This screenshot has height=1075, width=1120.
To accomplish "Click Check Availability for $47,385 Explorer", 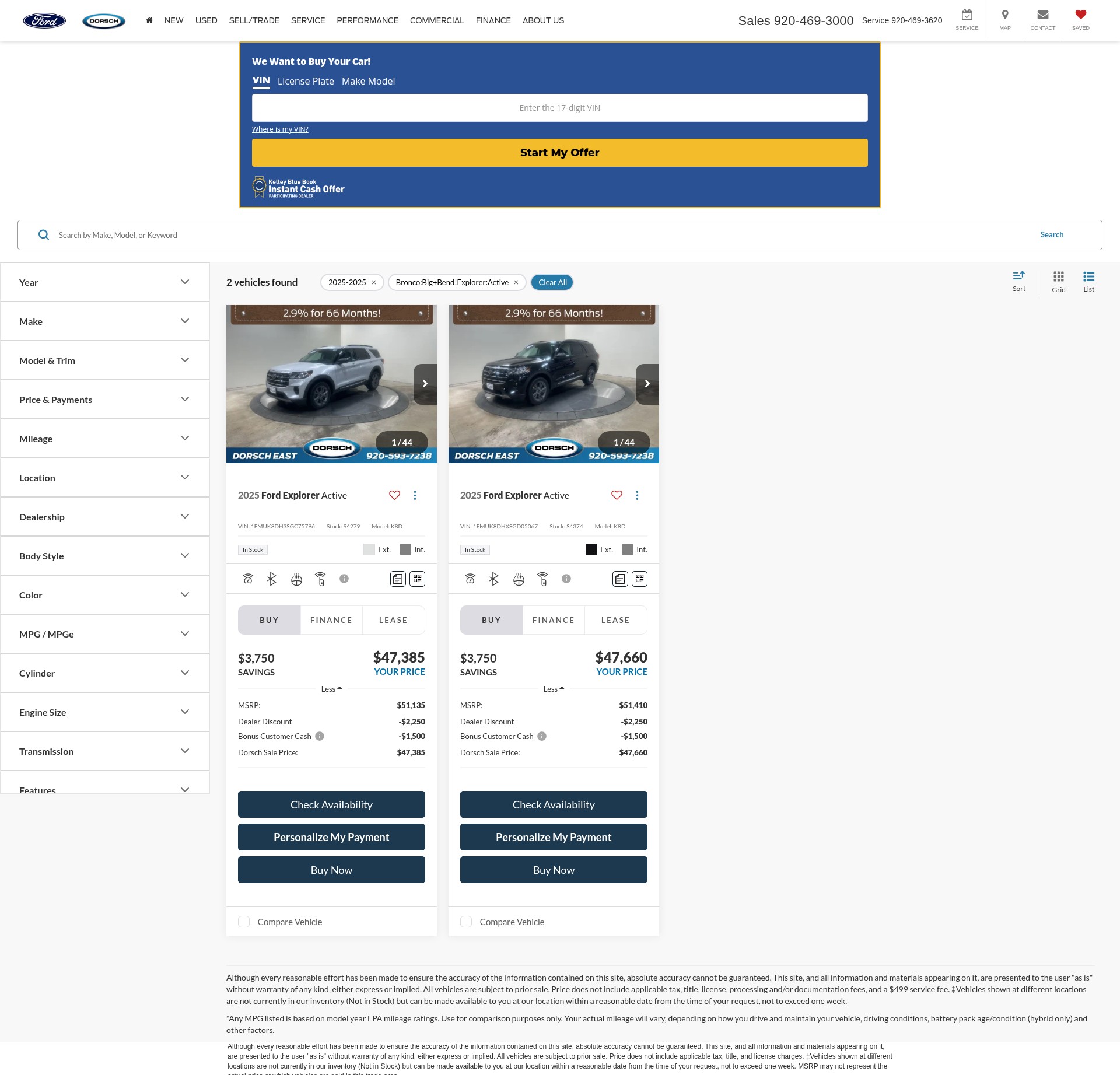I will (331, 804).
